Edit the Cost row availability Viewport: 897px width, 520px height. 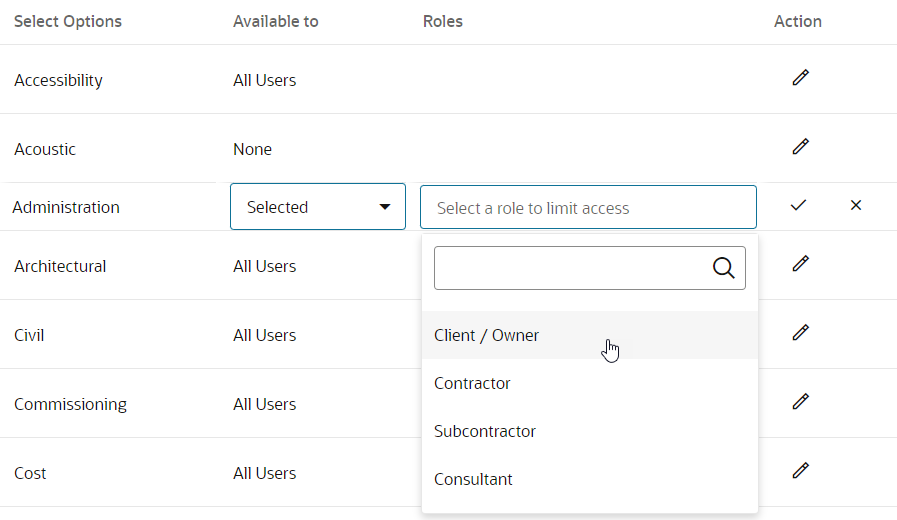(x=800, y=470)
